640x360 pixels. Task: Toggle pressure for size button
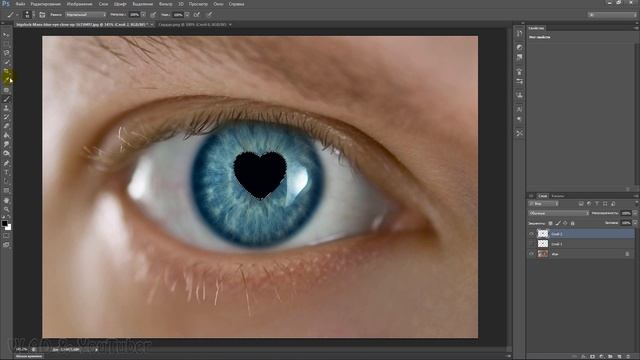click(x=209, y=15)
